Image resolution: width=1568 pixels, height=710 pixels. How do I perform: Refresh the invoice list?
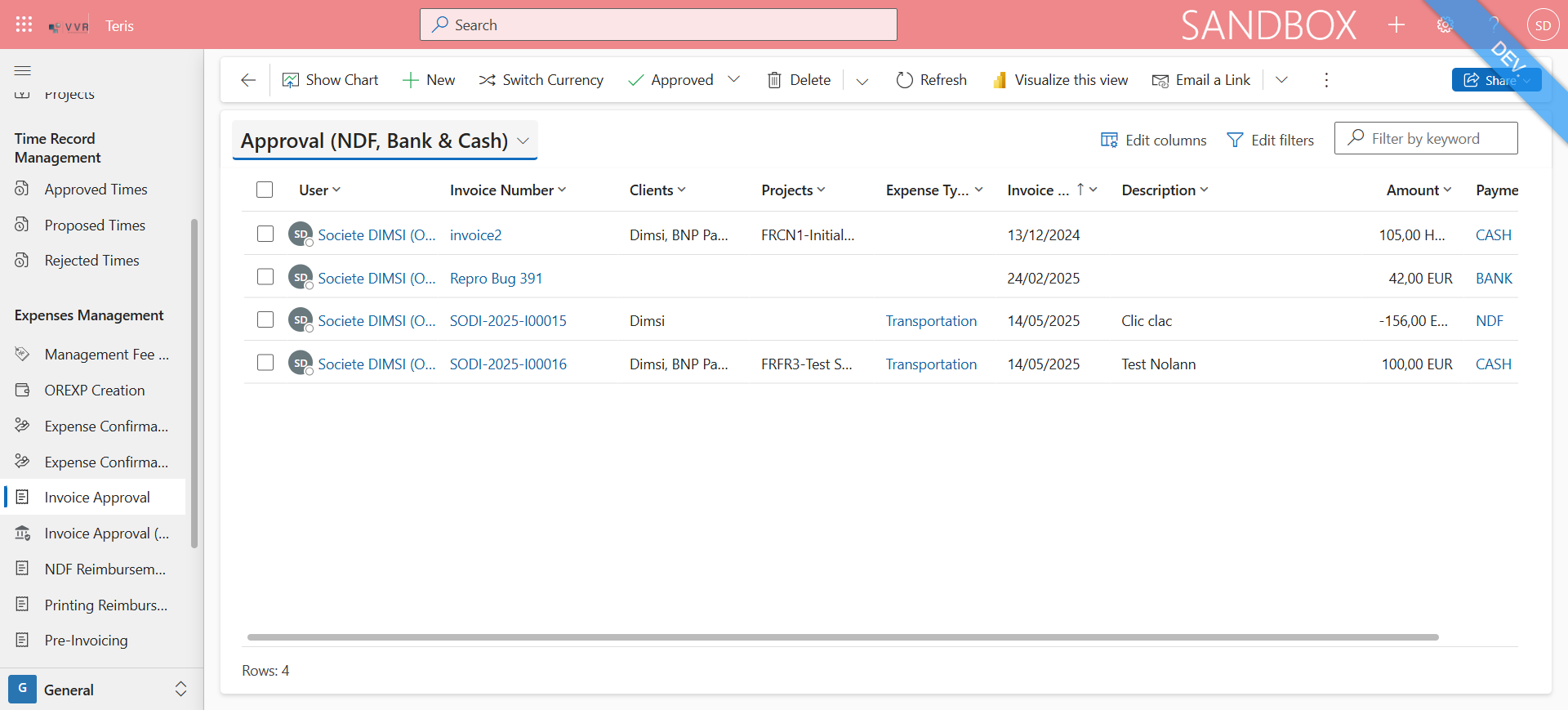point(931,80)
